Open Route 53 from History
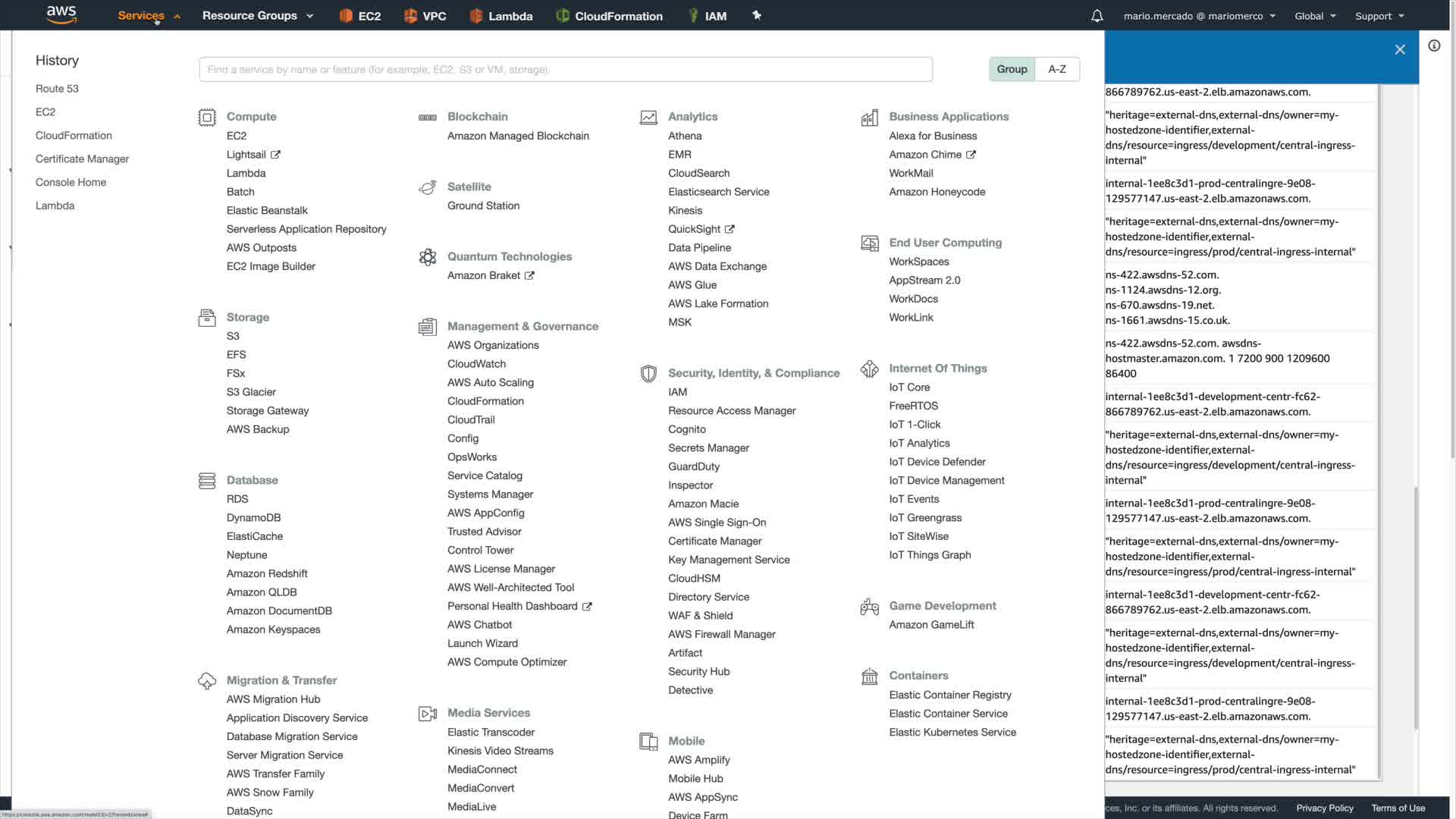Image resolution: width=1456 pixels, height=819 pixels. (57, 89)
